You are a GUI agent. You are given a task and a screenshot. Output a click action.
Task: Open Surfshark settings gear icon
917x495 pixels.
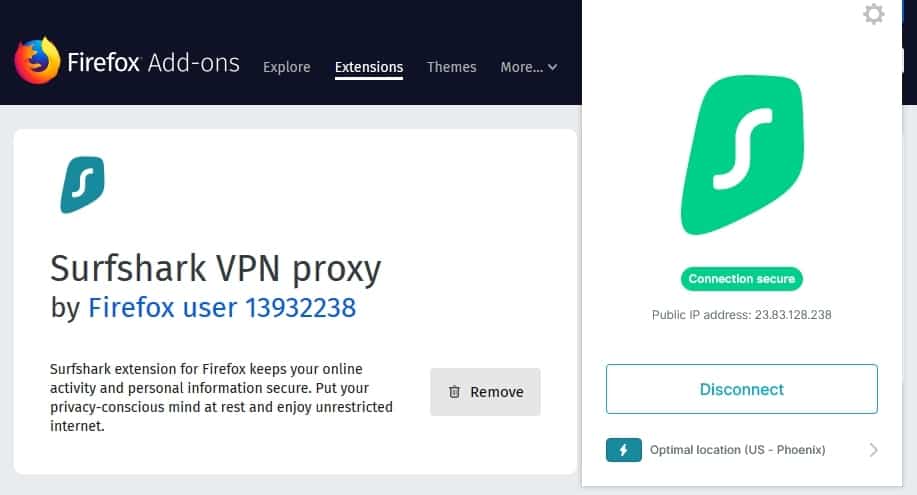873,14
